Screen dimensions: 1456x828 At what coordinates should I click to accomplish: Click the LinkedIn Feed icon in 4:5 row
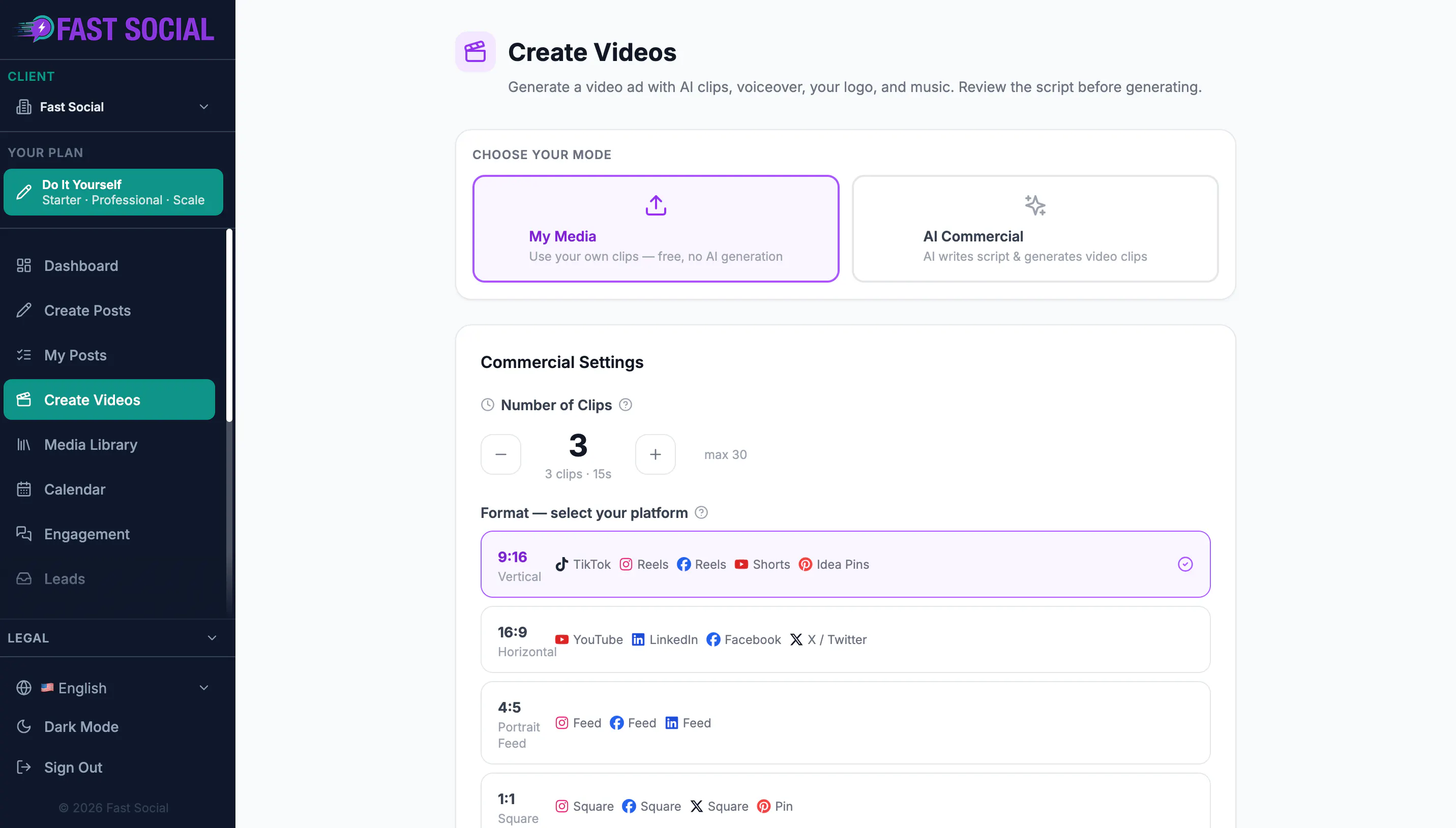(672, 723)
